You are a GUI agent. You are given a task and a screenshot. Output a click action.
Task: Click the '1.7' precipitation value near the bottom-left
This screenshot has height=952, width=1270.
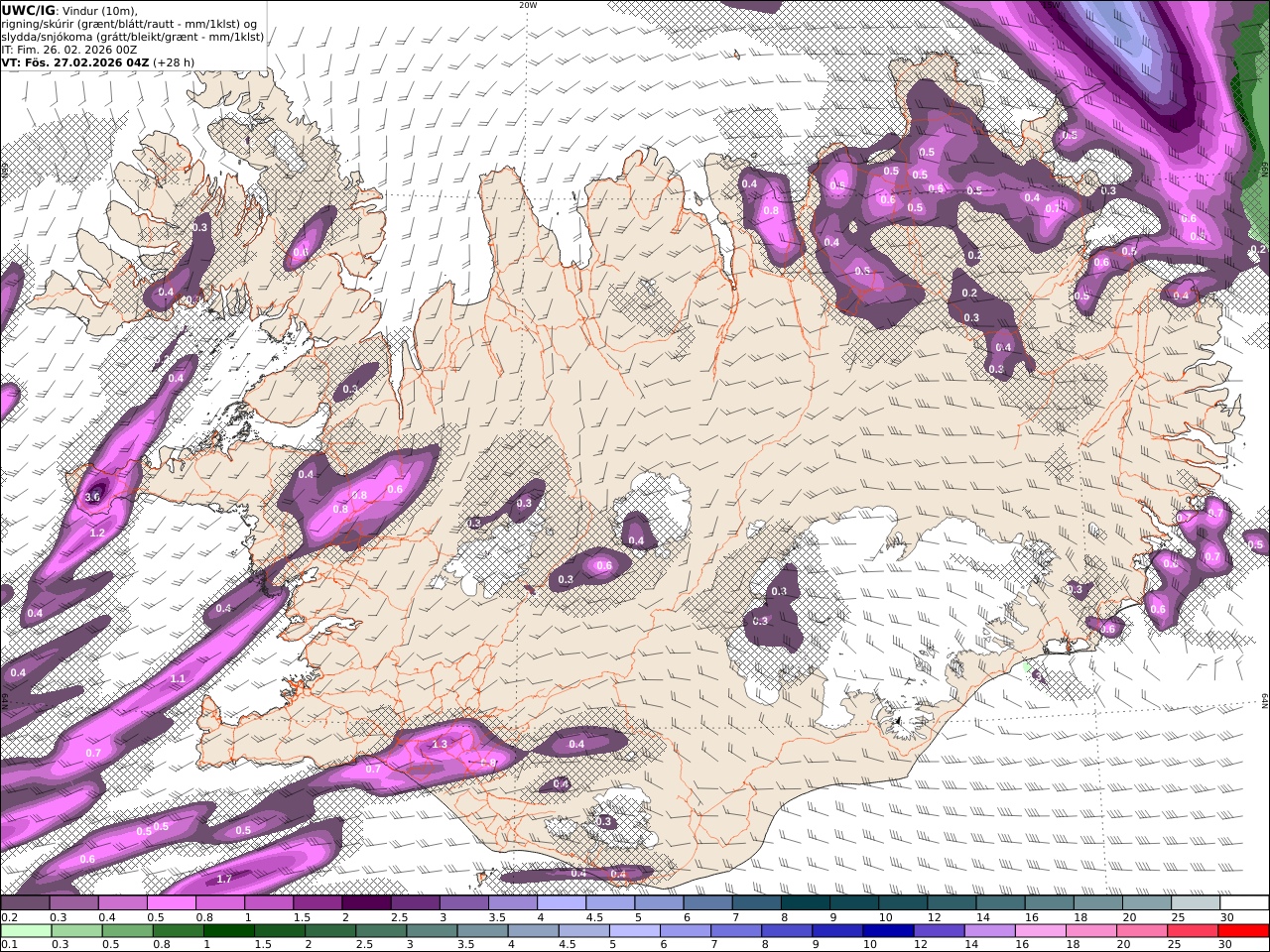click(224, 879)
